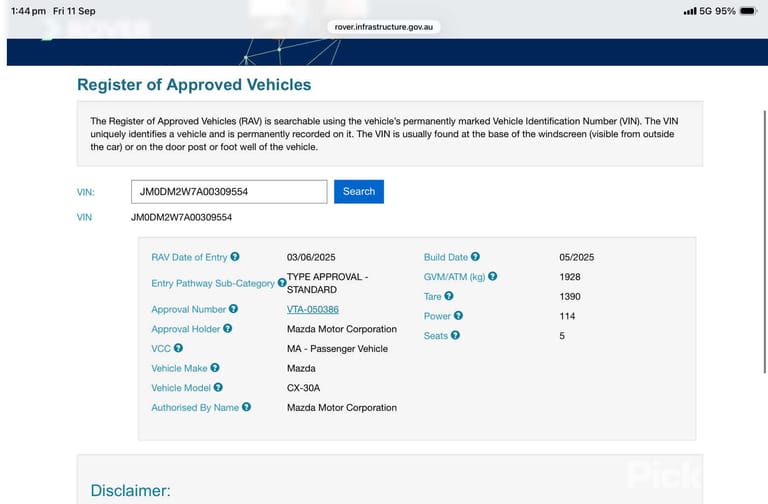This screenshot has width=768, height=504.
Task: Open help icon beside Authorised By Name
Action: click(246, 407)
